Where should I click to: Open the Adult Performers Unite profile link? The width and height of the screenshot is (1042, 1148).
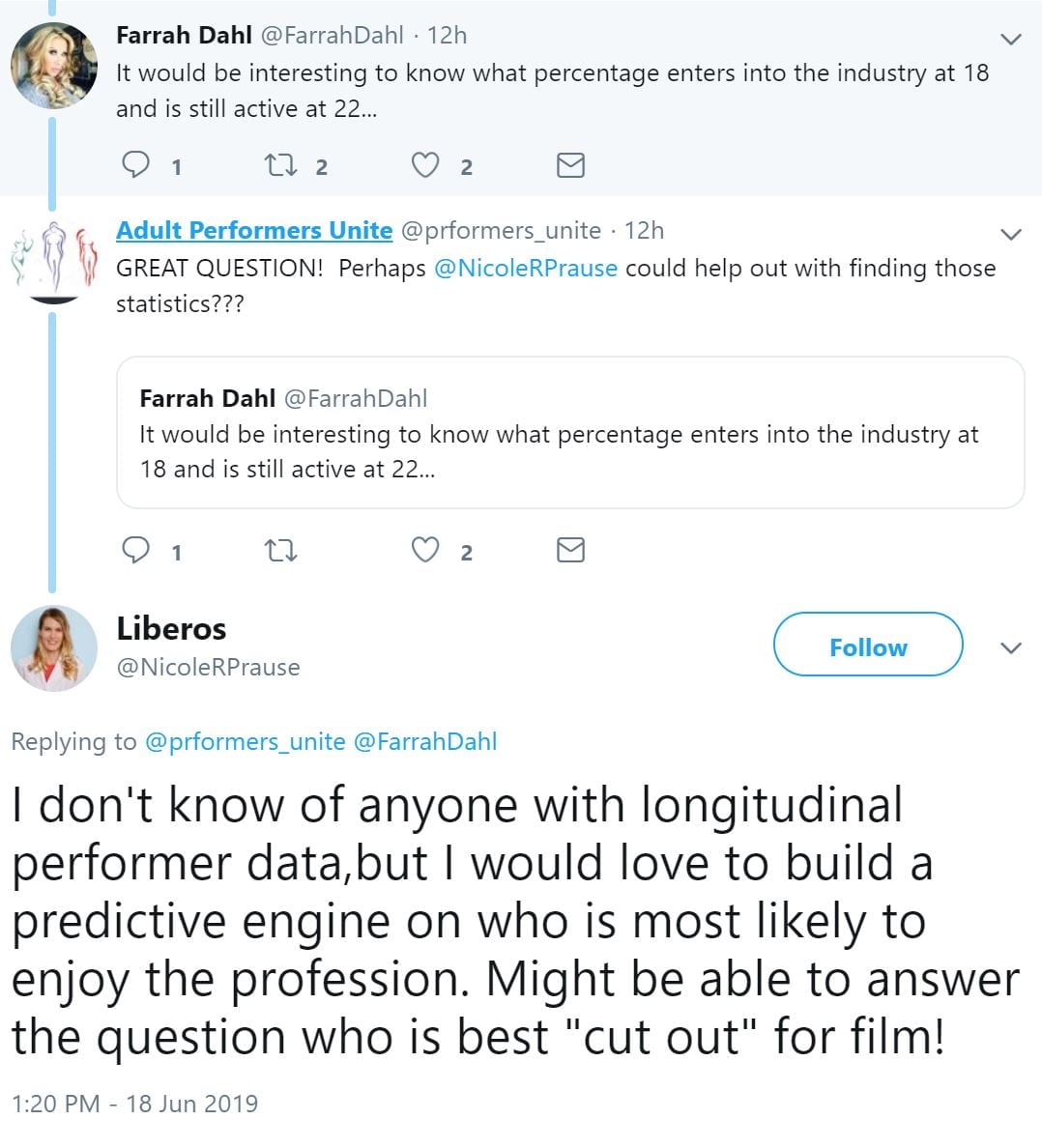coord(254,230)
